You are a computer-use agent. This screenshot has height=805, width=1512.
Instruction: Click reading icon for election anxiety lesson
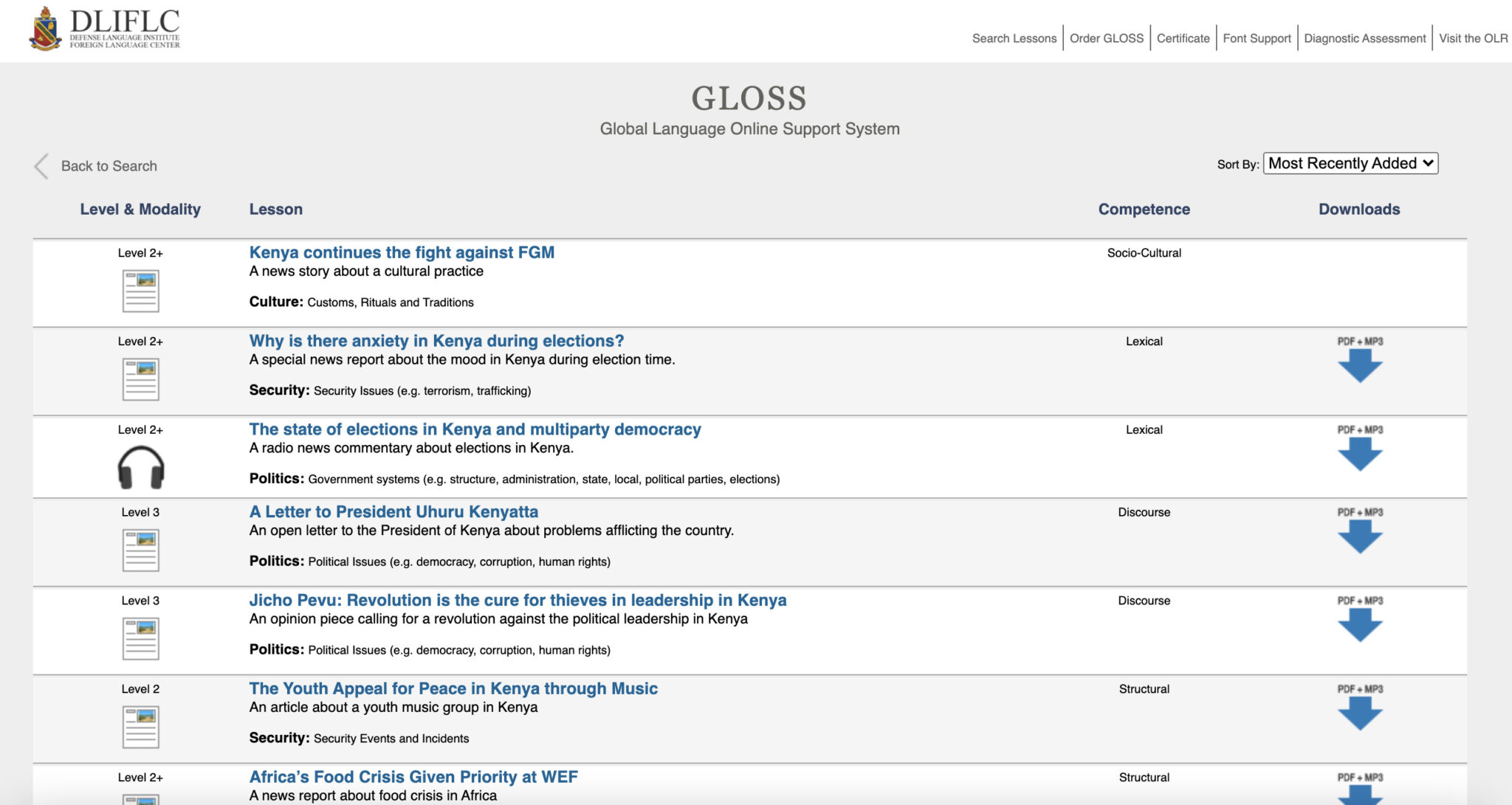coord(140,379)
